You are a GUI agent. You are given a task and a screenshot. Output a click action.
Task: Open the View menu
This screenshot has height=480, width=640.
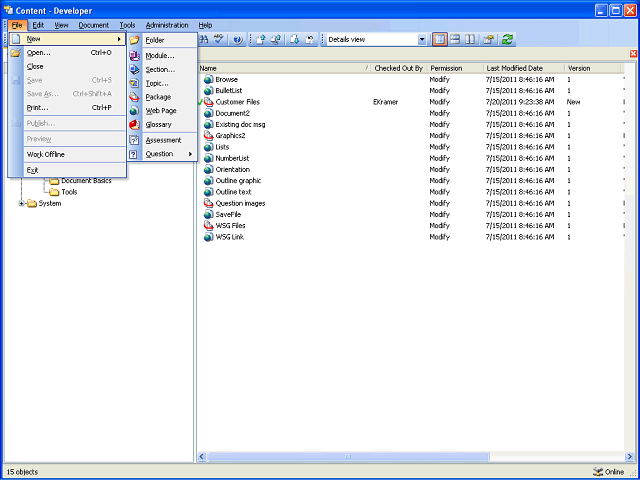61,25
